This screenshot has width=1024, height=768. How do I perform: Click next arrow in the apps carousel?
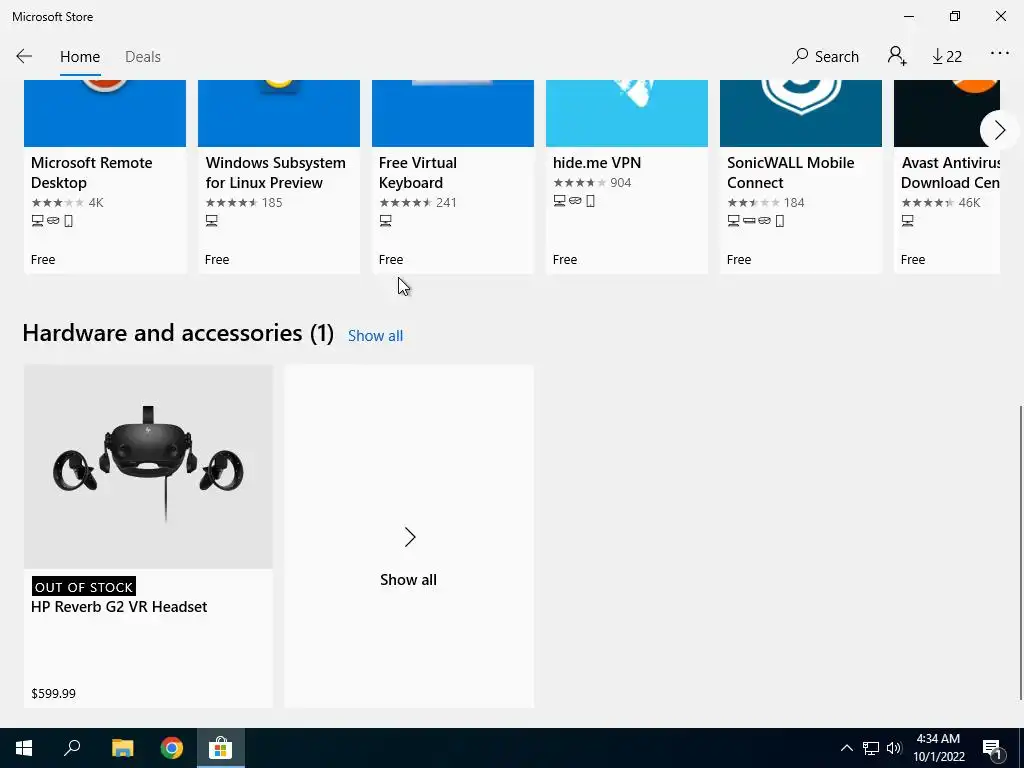pos(999,130)
